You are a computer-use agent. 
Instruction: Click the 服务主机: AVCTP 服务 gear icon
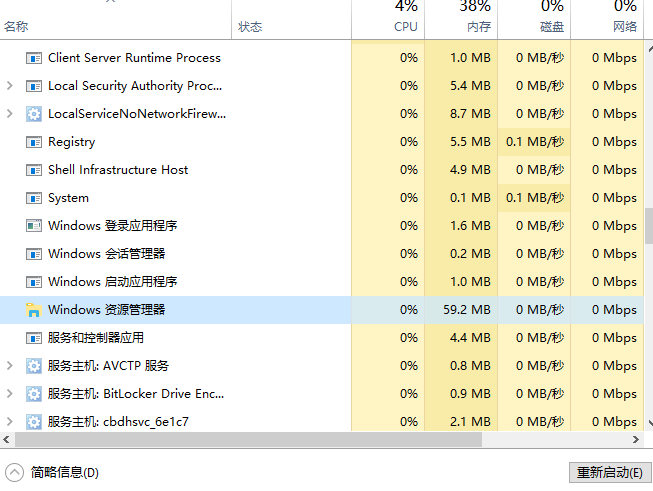coord(34,366)
